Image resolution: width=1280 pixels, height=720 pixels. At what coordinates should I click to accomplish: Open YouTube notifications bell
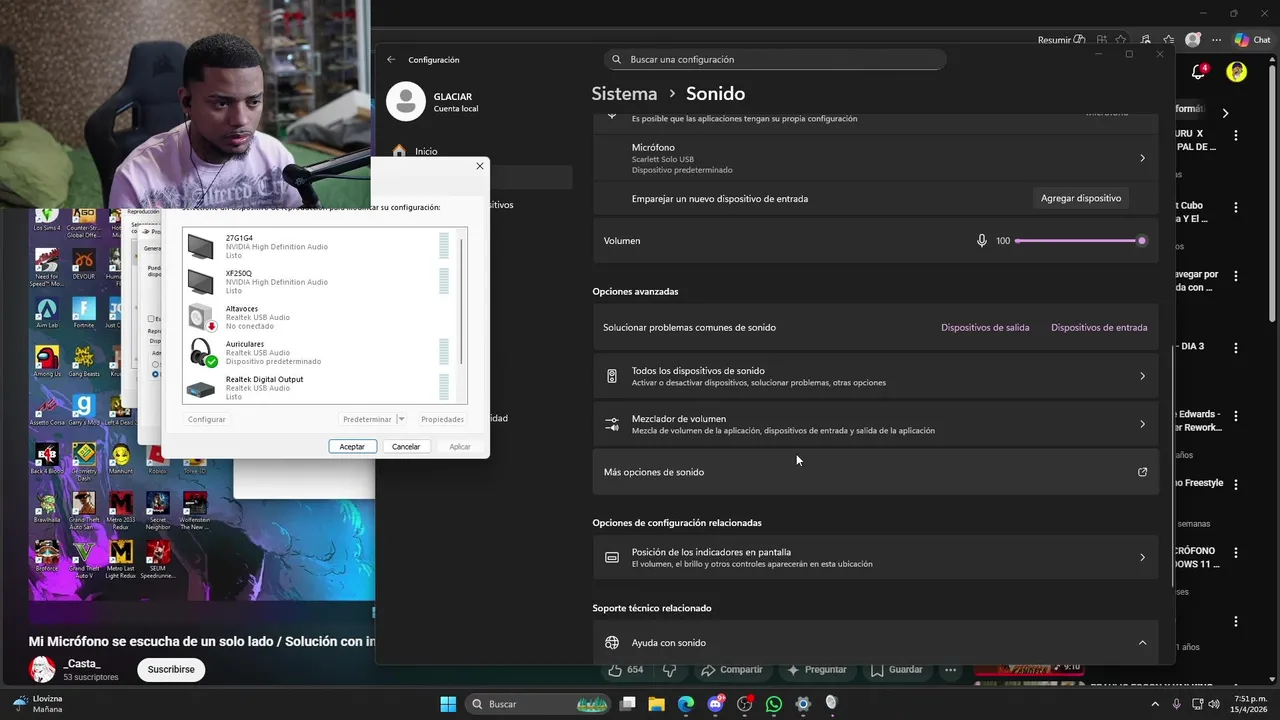tap(1198, 72)
